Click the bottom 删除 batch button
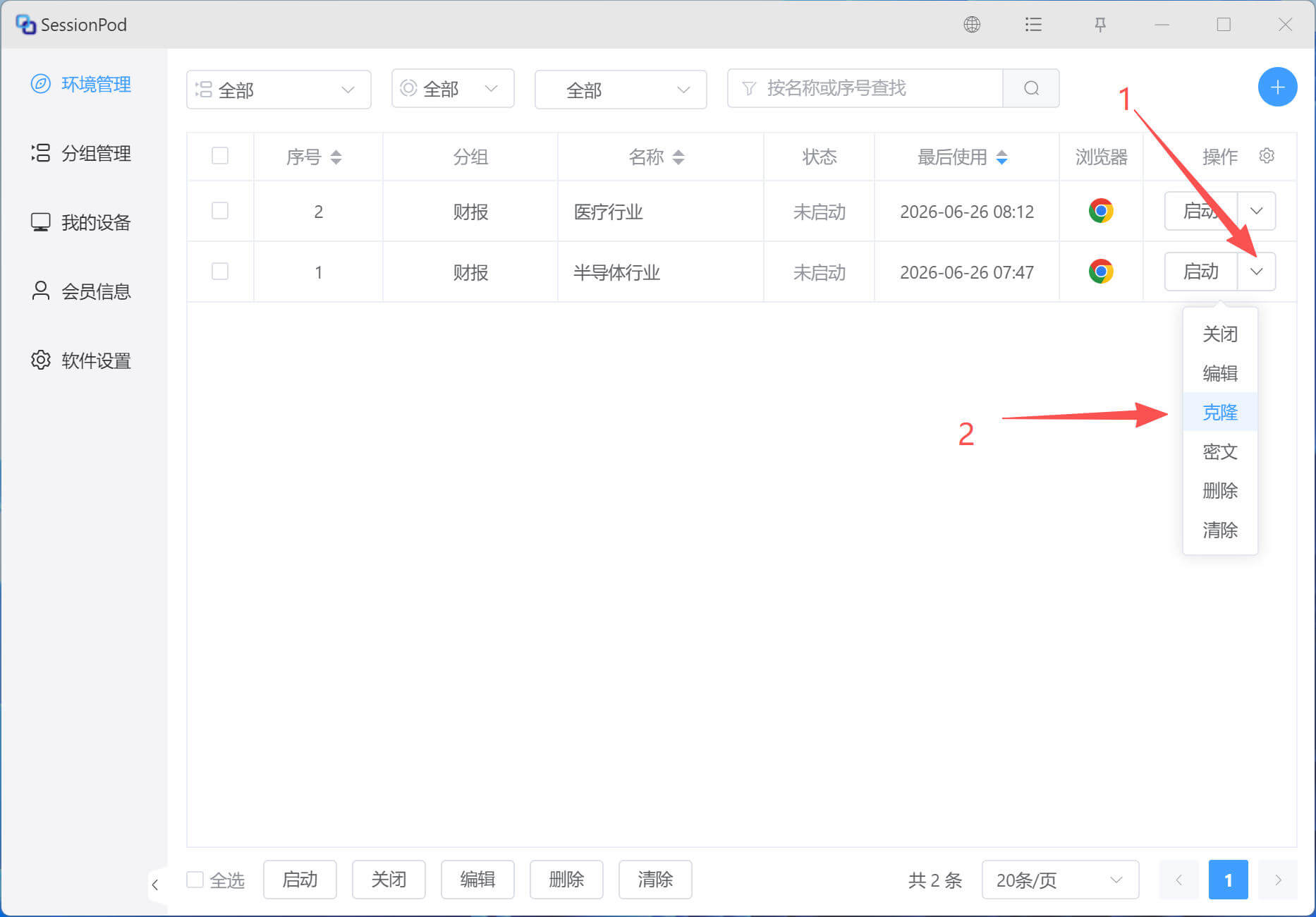The width and height of the screenshot is (1316, 917). pyautogui.click(x=566, y=880)
